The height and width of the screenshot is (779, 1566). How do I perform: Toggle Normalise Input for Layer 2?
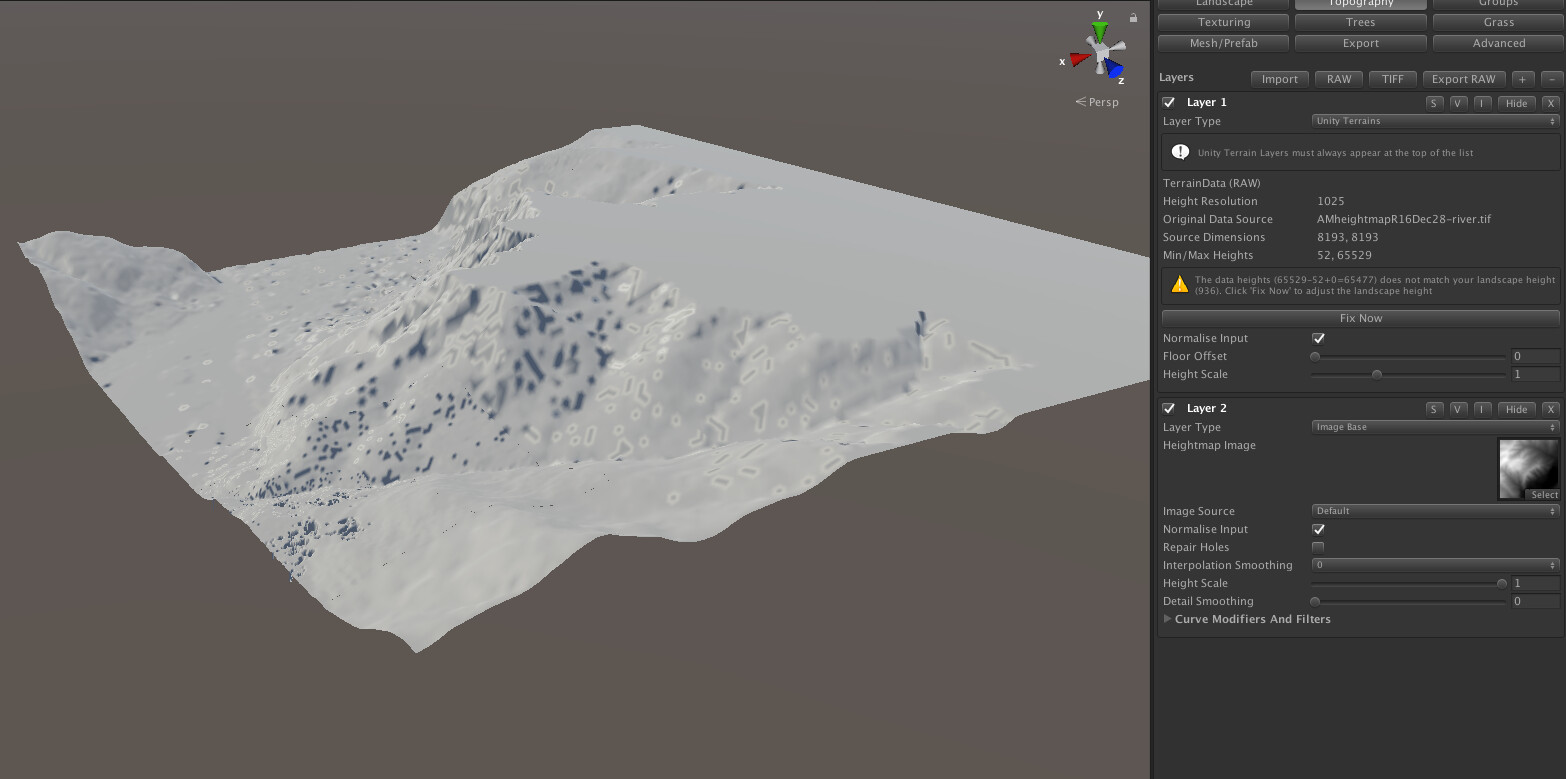click(x=1318, y=529)
